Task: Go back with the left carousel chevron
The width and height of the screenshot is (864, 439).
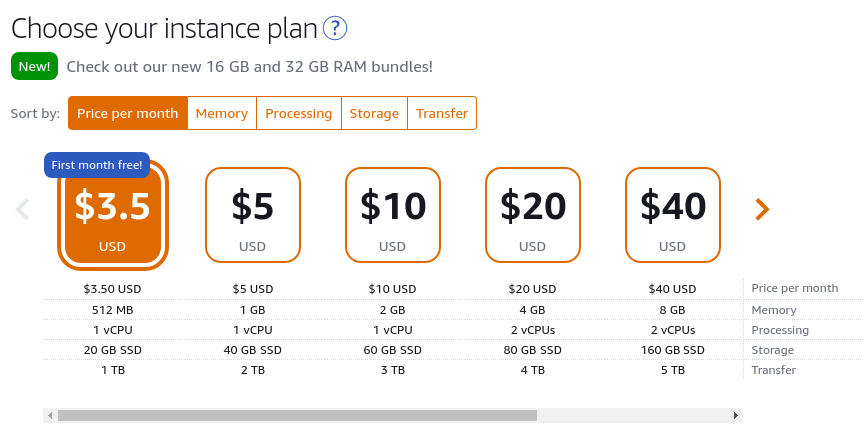Action: [x=23, y=209]
